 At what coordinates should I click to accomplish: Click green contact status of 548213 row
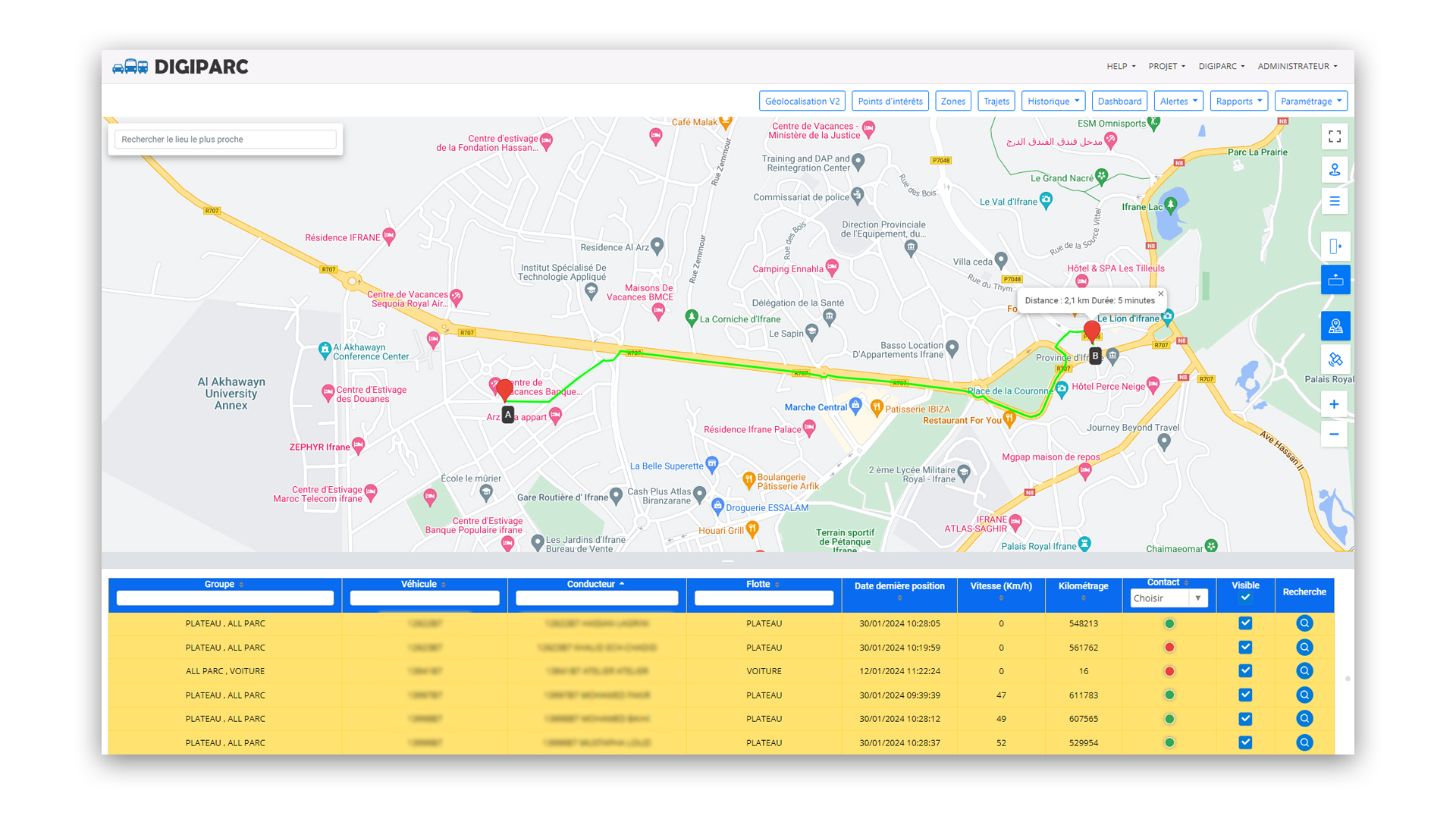click(x=1169, y=623)
